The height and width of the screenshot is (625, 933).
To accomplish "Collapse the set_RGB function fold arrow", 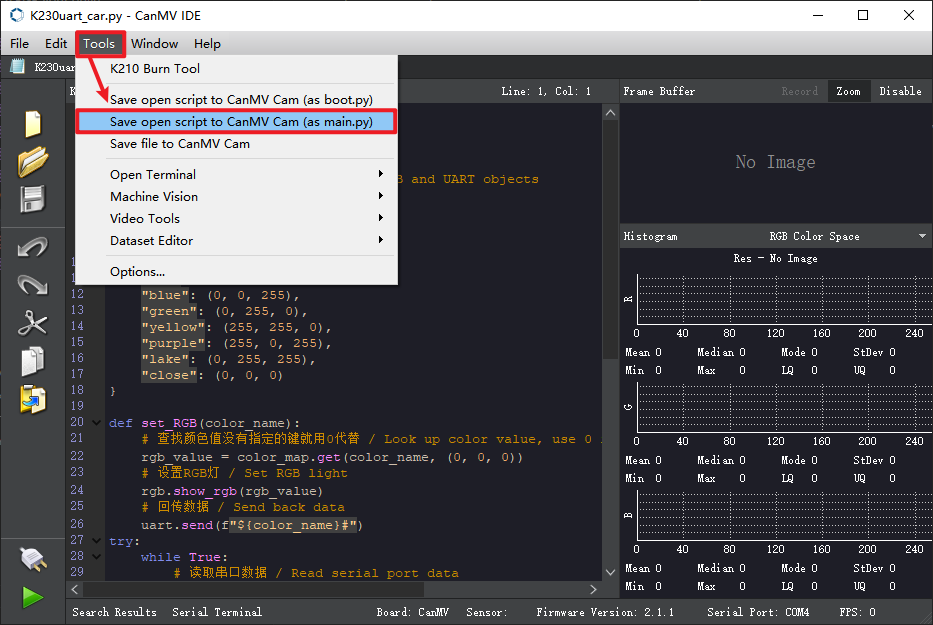I will (96, 423).
